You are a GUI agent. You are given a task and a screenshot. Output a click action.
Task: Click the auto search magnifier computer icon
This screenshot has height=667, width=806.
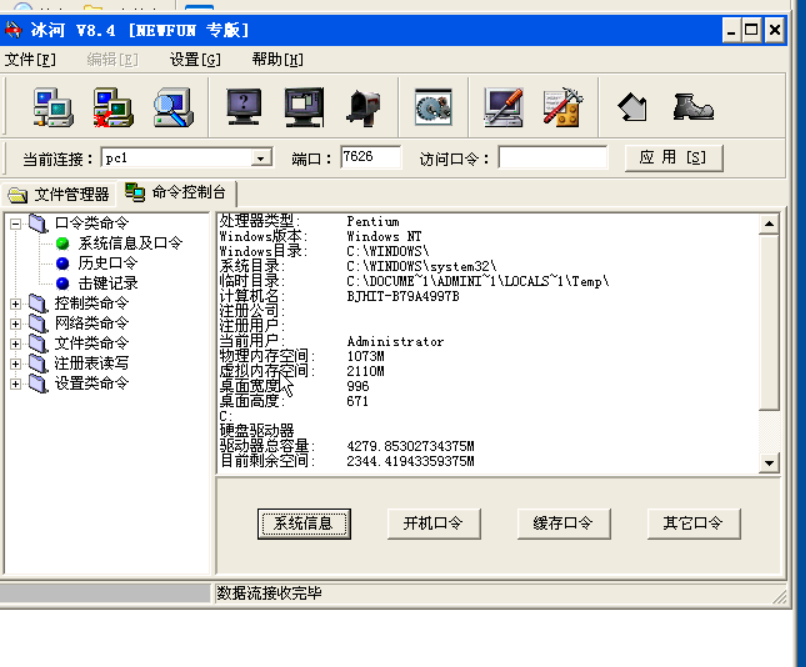[174, 107]
